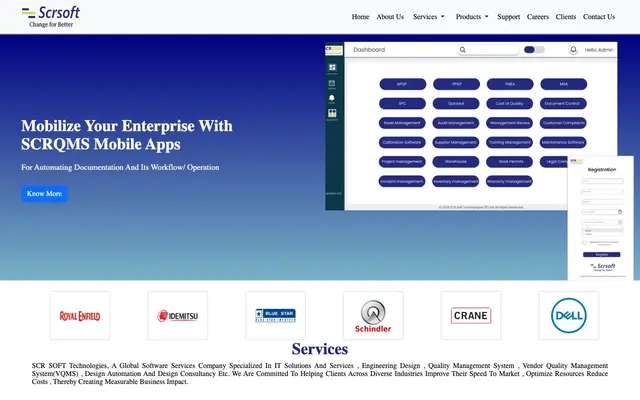This screenshot has width=640, height=400.
Task: Flip the toggle switch beside dashboard search
Action: [x=534, y=50]
